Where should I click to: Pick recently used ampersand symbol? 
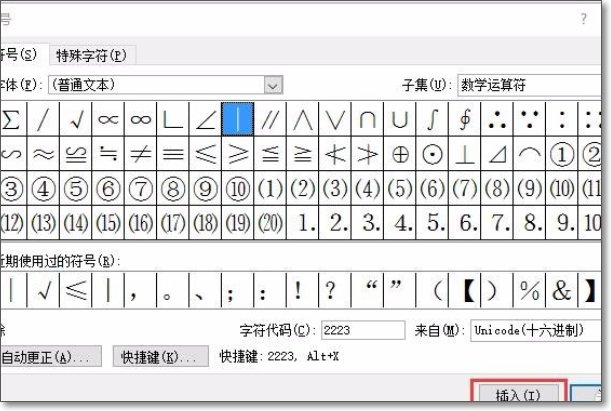[562, 290]
